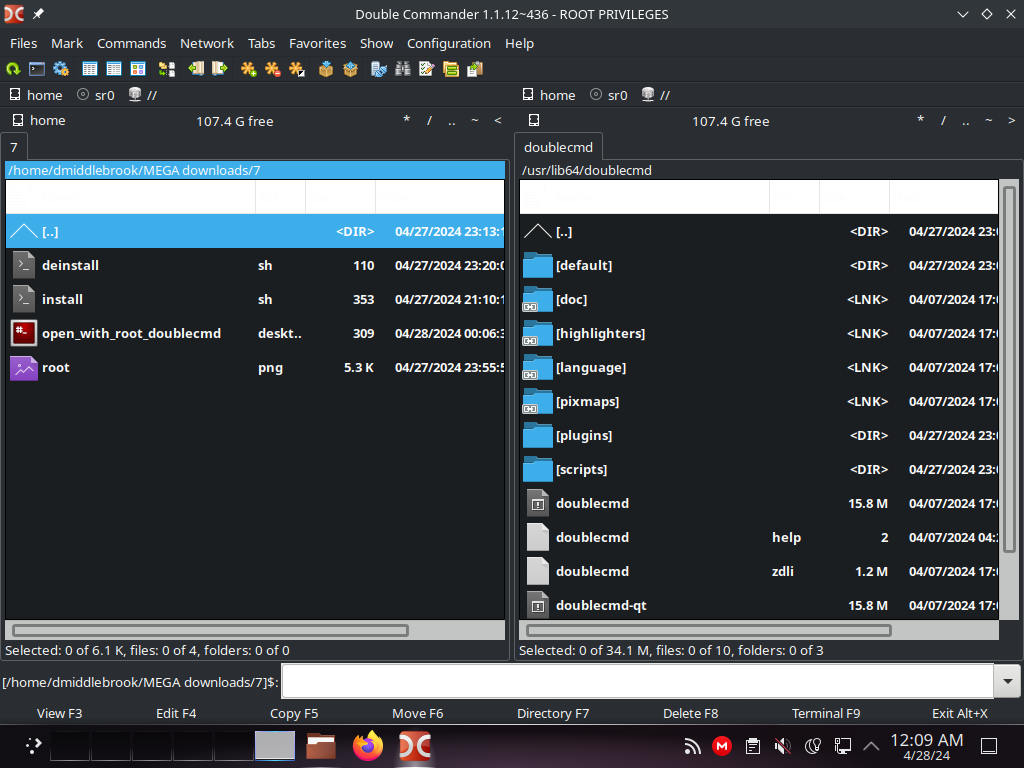Select the sr0 drive in right panel
Image resolution: width=1024 pixels, height=768 pixels.
pos(609,95)
